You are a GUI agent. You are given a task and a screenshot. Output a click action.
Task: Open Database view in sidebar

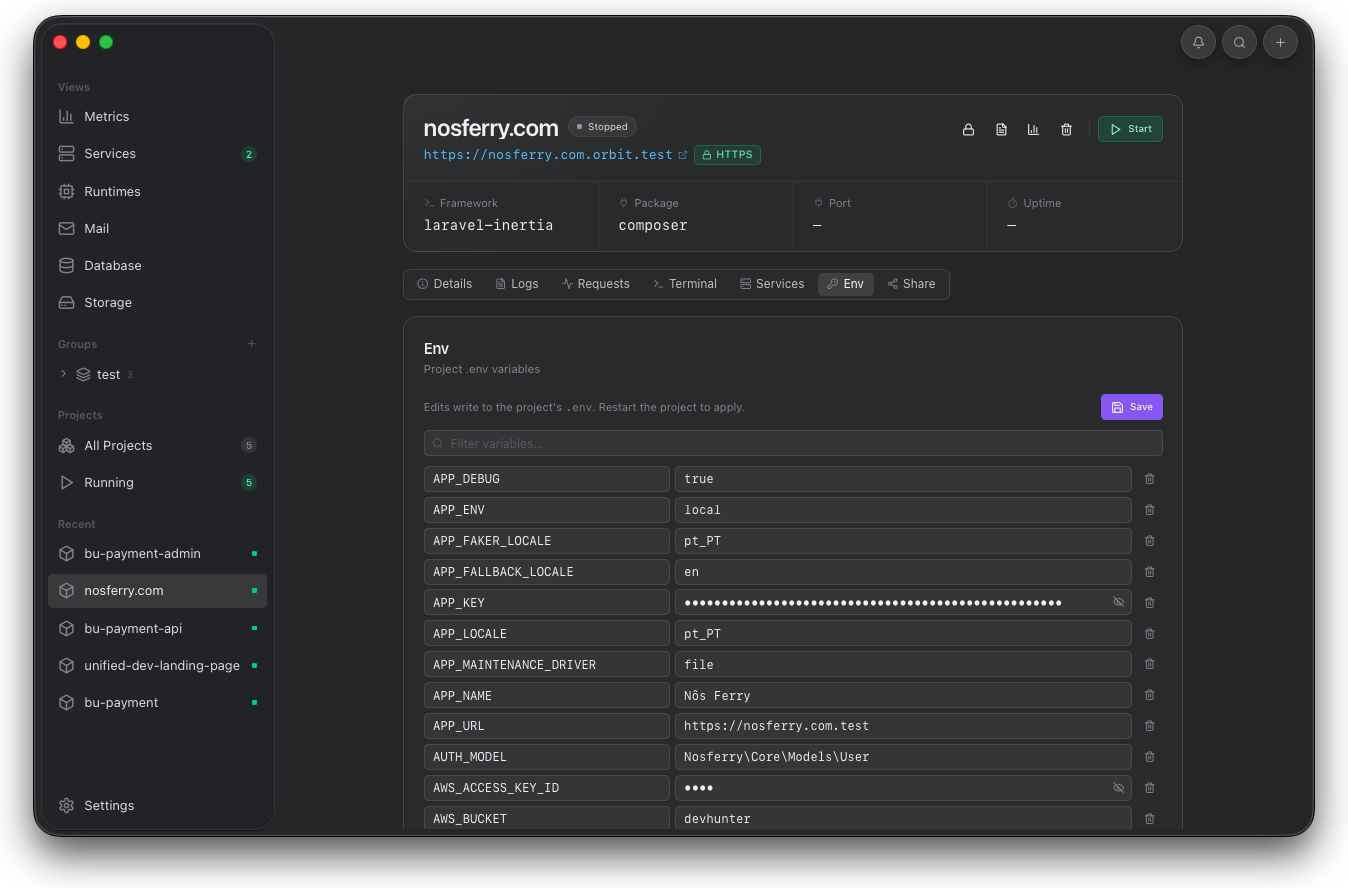(157, 265)
